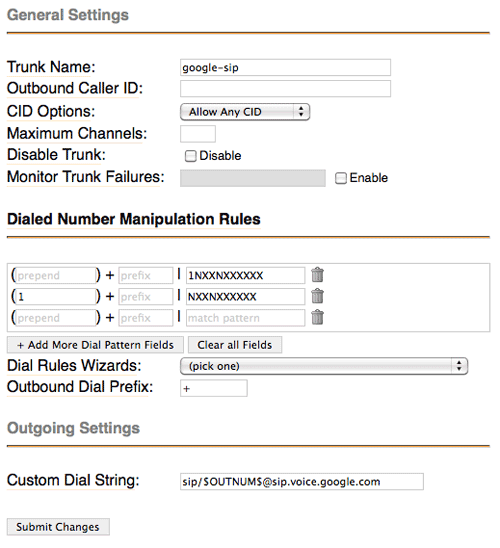Screen dimensions: 500x548
Task: Check the Disable Trunk checkbox
Action: tap(190, 156)
